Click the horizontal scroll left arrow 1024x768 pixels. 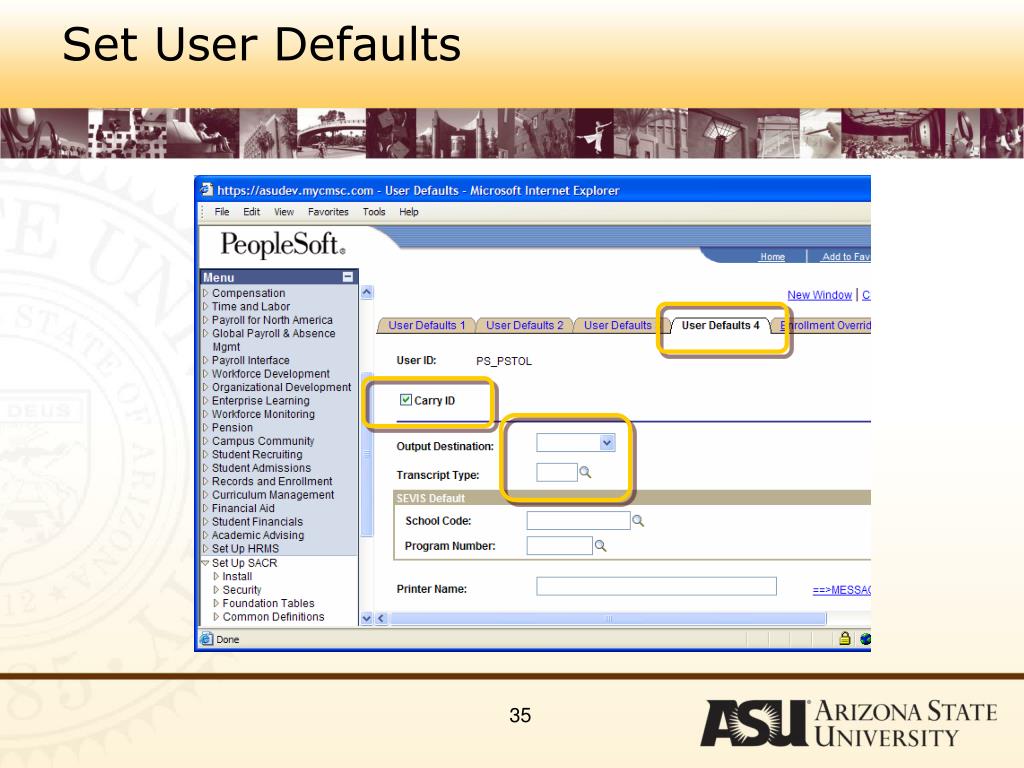(381, 618)
